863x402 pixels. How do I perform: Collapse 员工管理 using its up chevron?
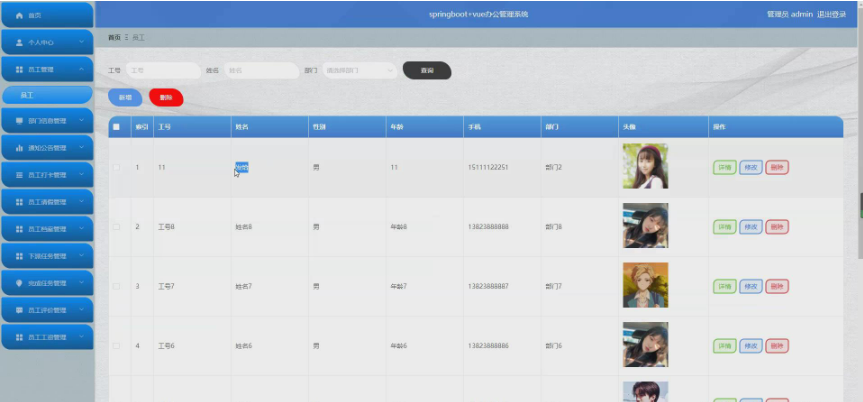81,69
